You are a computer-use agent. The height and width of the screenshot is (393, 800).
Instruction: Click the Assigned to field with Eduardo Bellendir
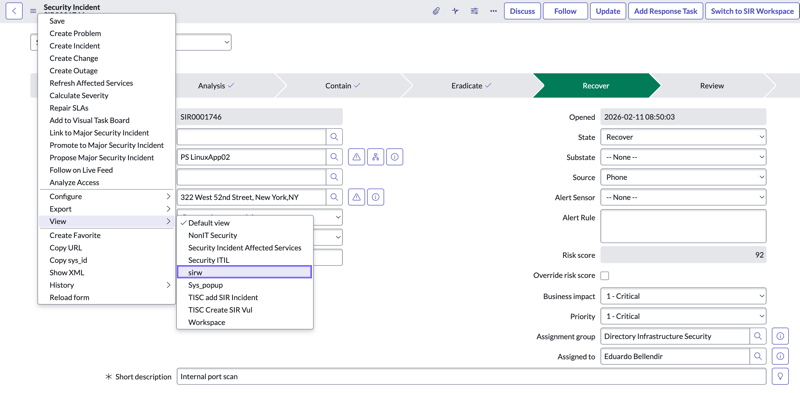coord(674,356)
